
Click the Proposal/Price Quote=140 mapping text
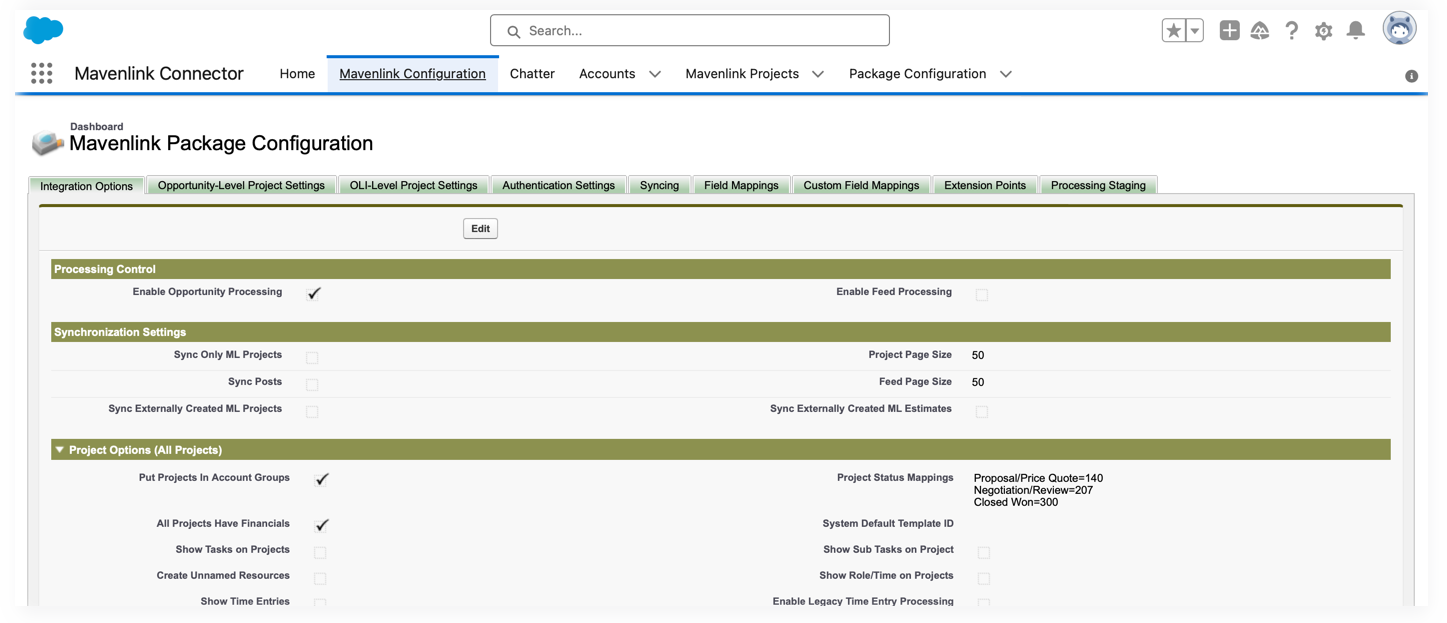click(1038, 478)
